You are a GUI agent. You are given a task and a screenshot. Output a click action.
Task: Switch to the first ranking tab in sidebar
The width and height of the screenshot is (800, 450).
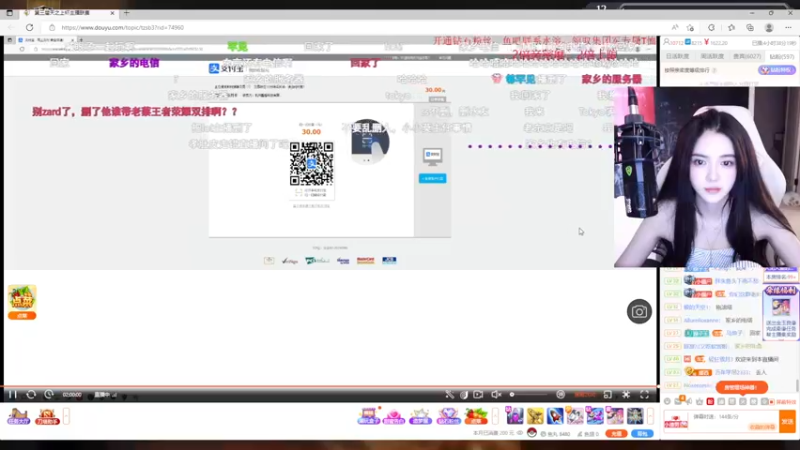pos(678,56)
